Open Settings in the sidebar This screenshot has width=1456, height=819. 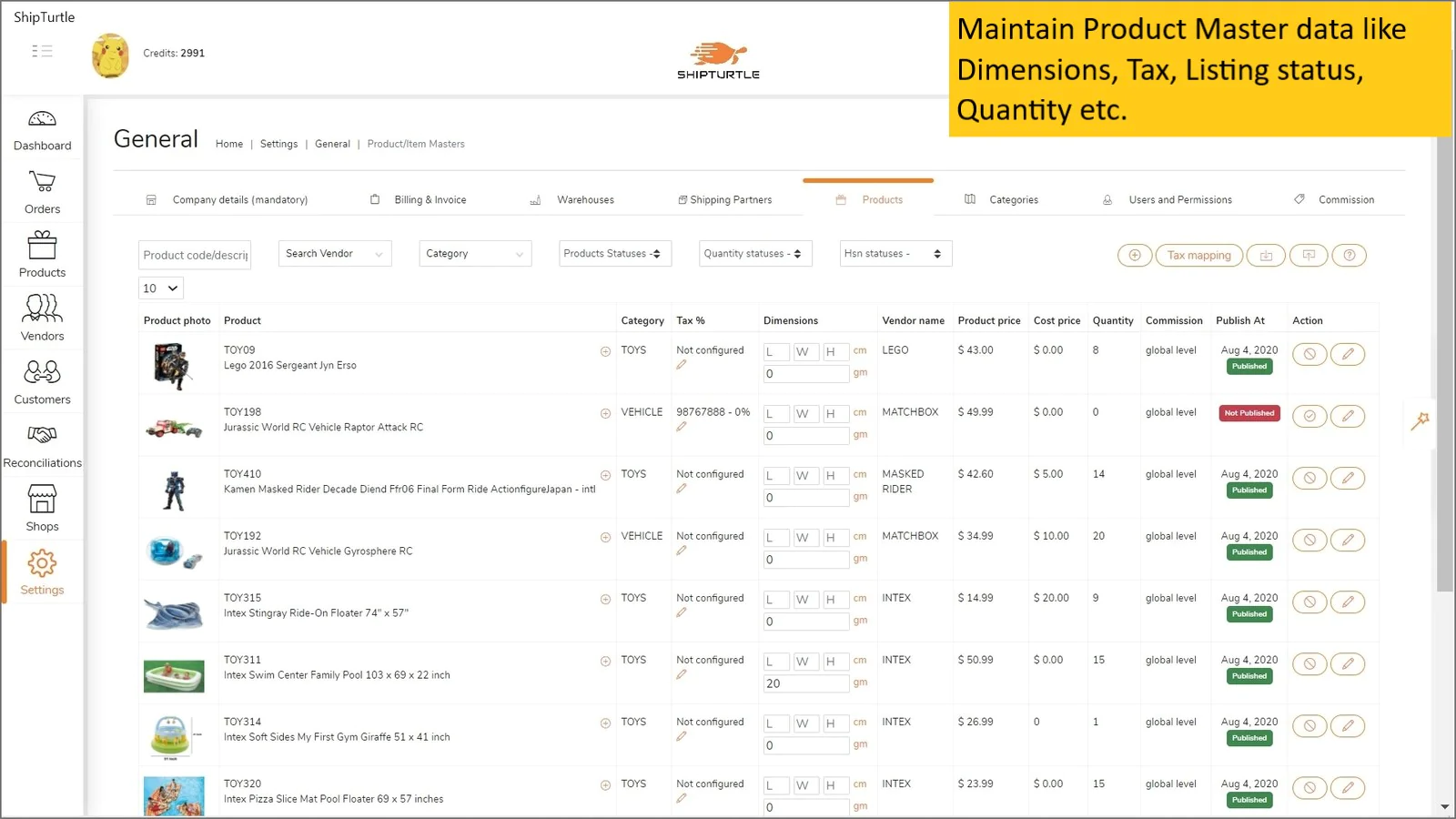pos(42,572)
